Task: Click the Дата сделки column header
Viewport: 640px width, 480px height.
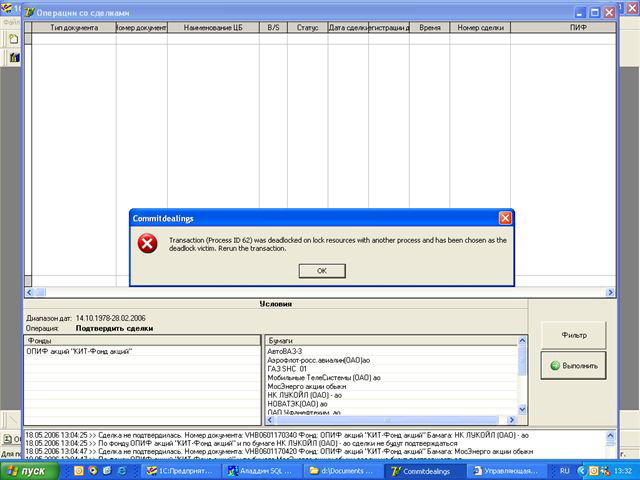Action: coord(348,28)
